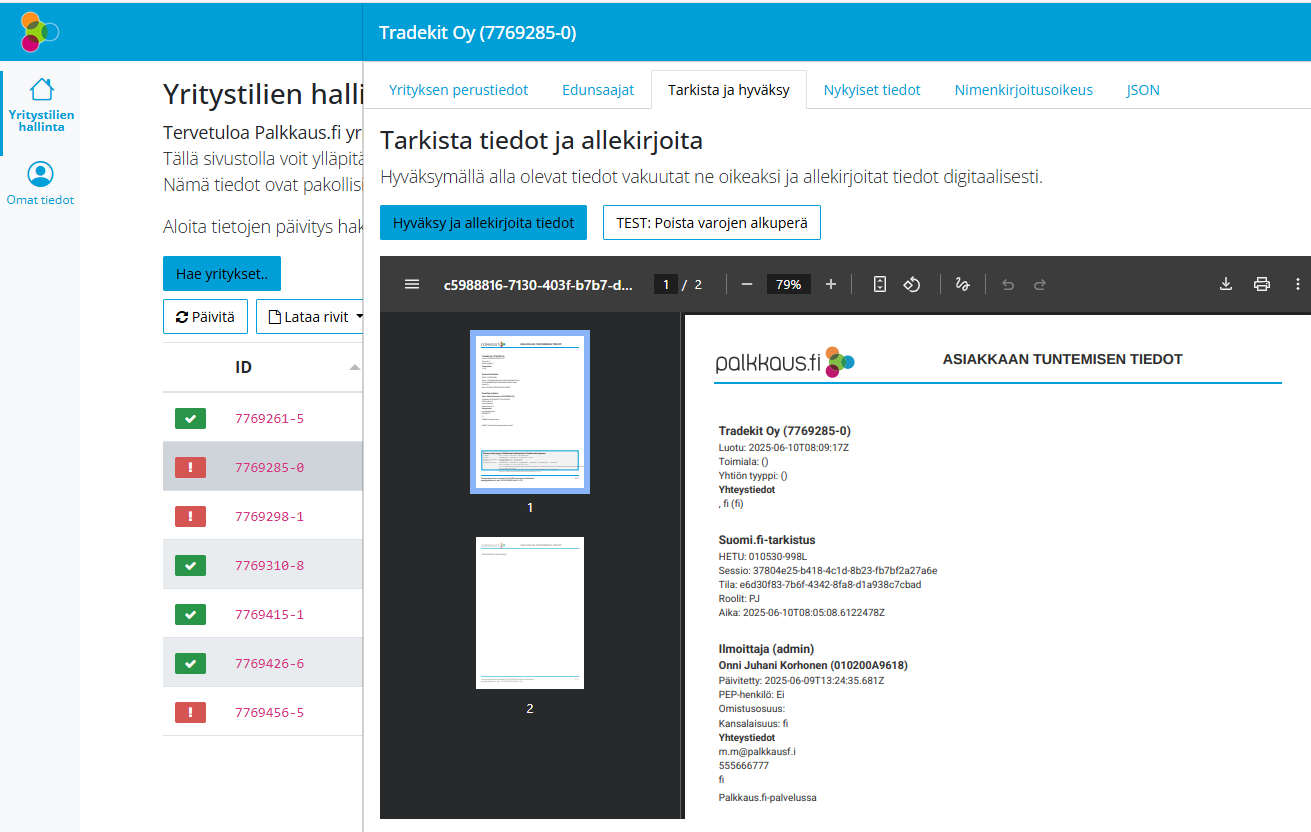
Task: Click red alert status for 7769285-0
Action: [x=190, y=467]
